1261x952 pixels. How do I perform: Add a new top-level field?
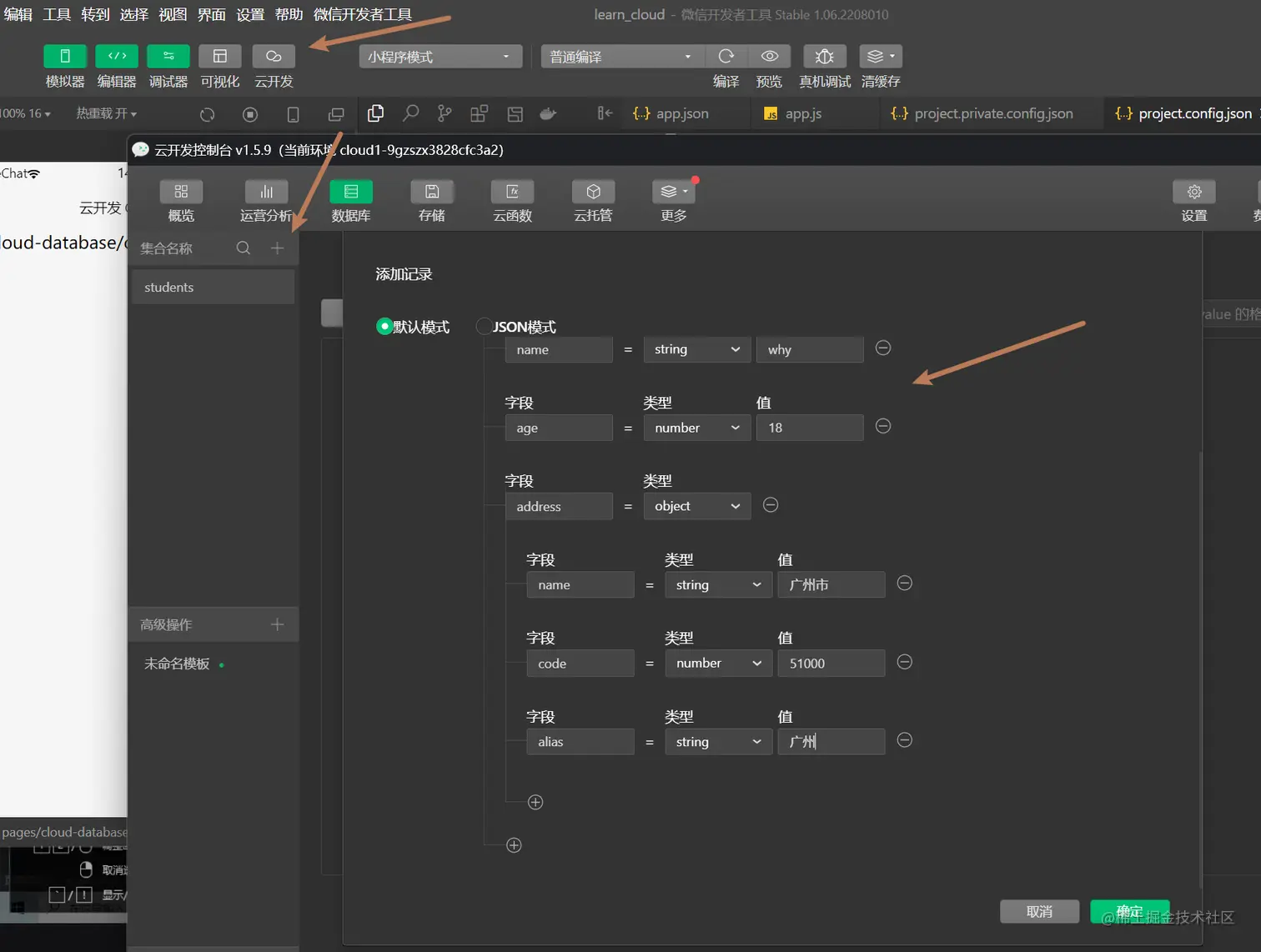(x=514, y=845)
